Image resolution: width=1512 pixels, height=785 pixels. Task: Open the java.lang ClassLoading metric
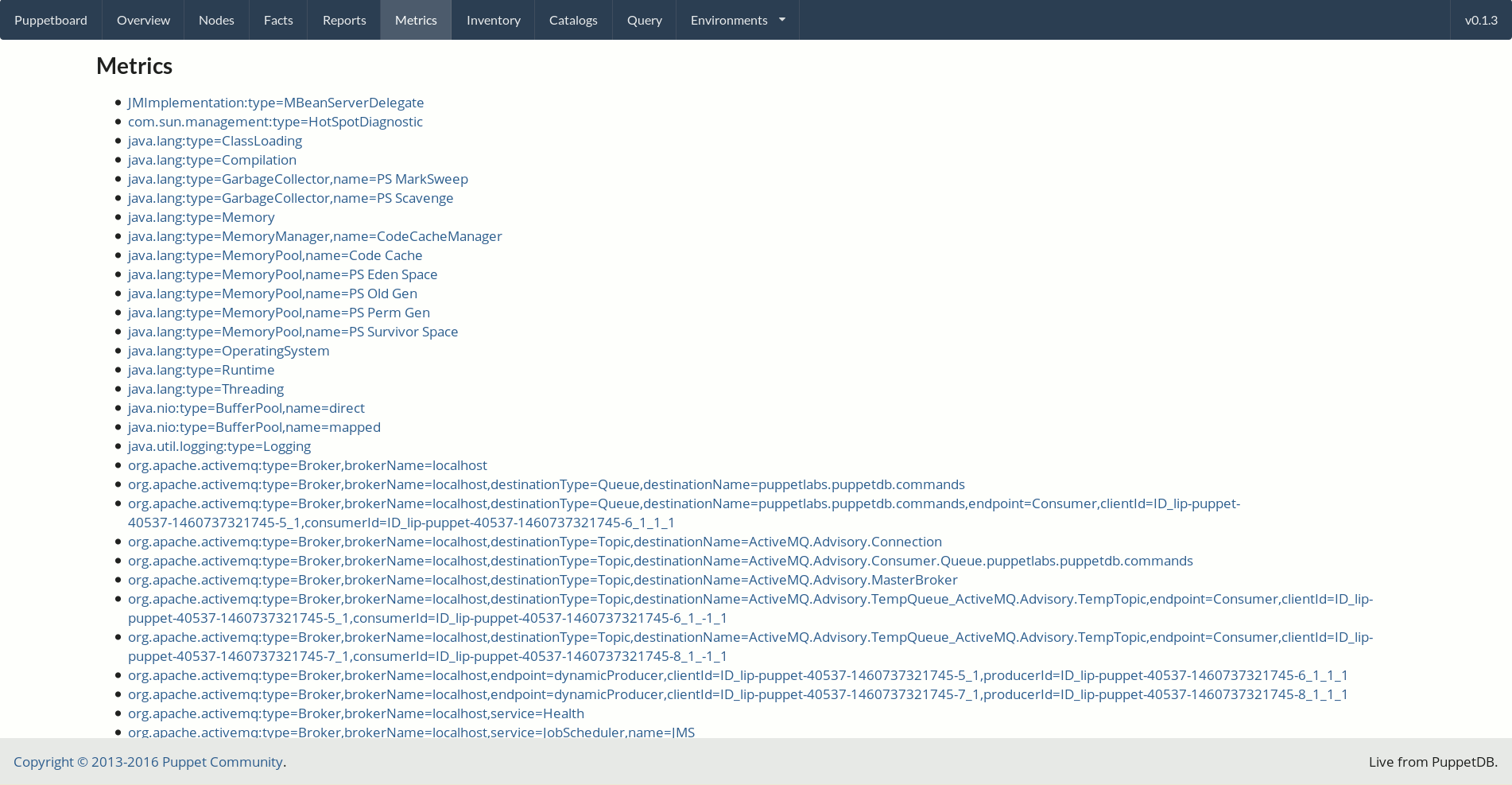point(215,141)
